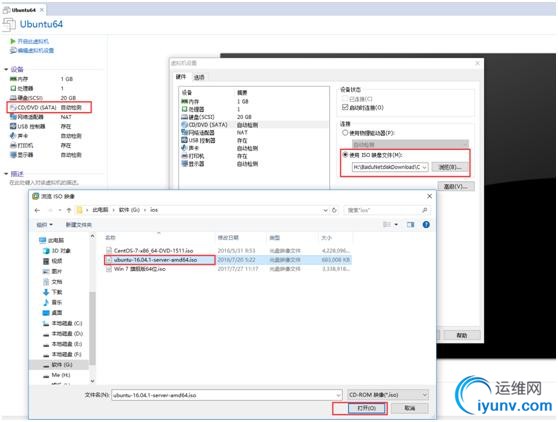Open the CD-ROM image (*.iso) file type dropdown
Image resolution: width=558 pixels, height=422 pixels.
click(x=388, y=395)
